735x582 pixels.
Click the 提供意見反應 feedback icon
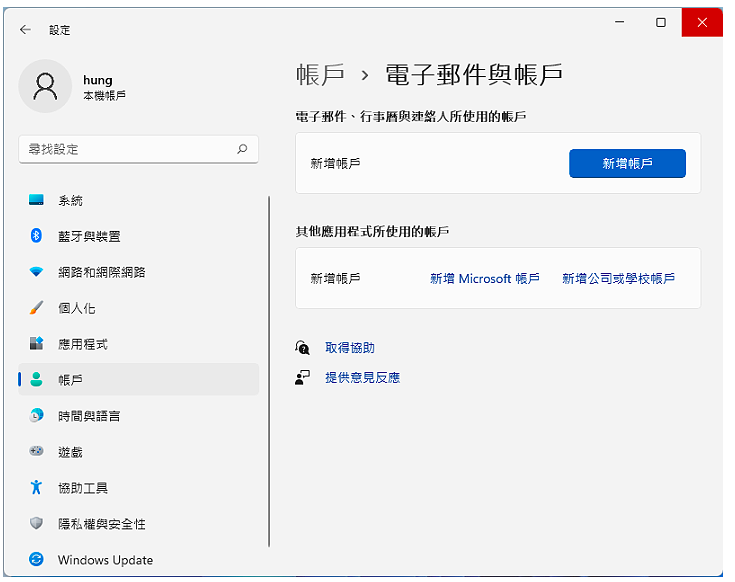[x=302, y=378]
